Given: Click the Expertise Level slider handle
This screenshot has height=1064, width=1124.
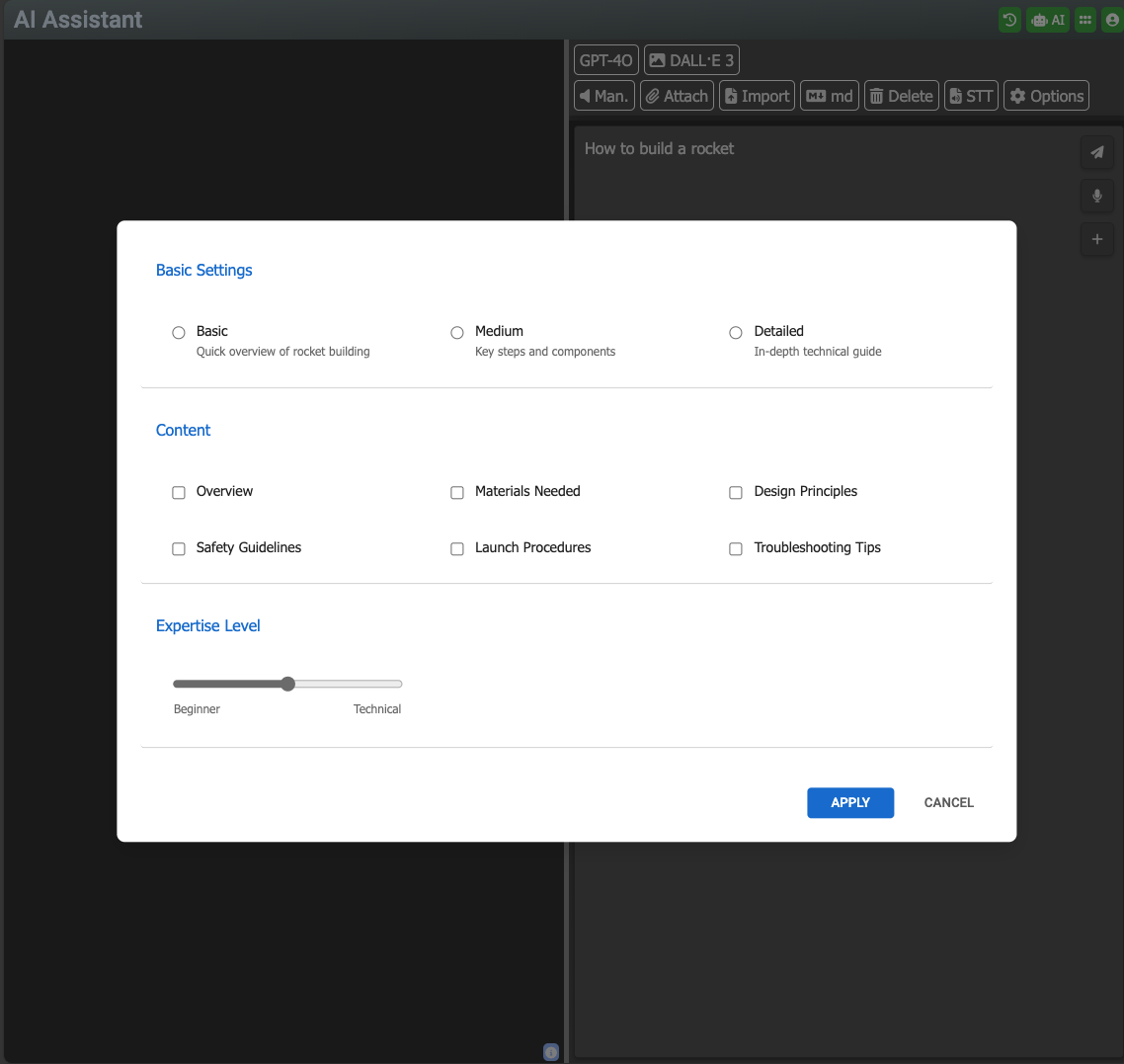Looking at the screenshot, I should point(288,684).
